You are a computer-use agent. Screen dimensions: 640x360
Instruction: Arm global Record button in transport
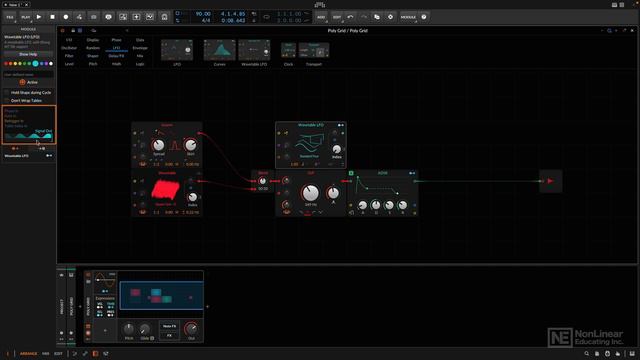point(66,17)
